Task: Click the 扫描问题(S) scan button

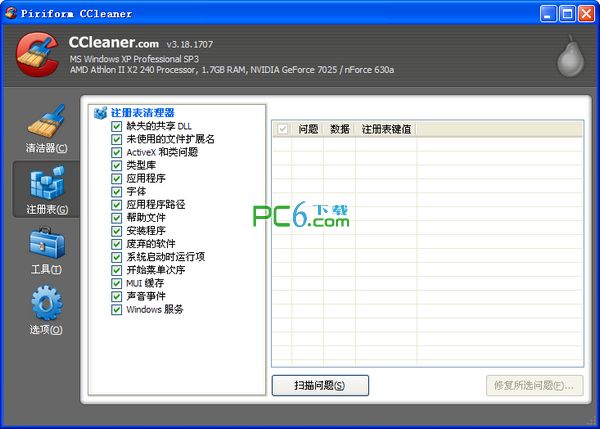Action: coord(320,385)
